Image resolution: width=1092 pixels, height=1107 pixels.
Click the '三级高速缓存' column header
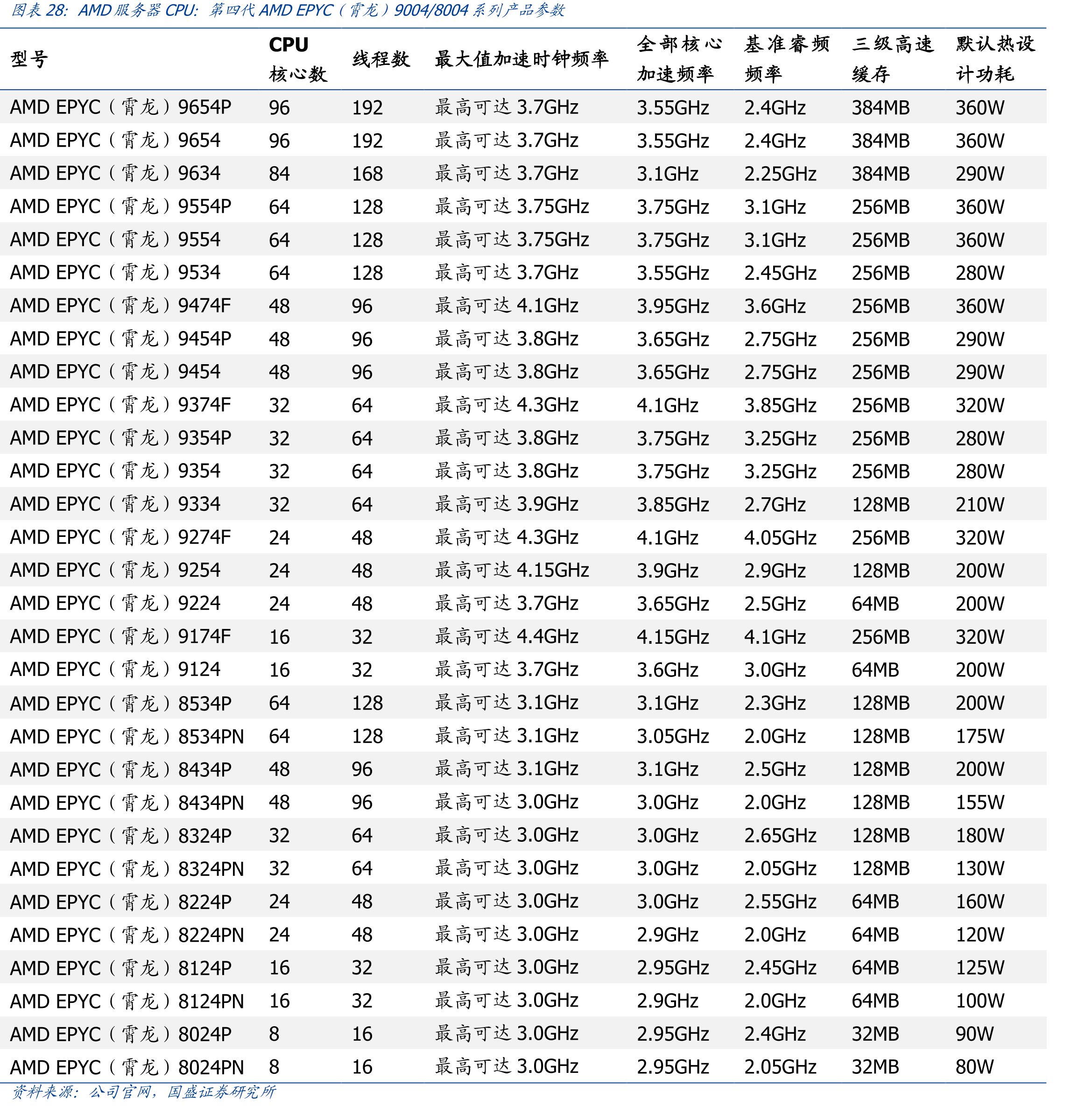pos(893,59)
